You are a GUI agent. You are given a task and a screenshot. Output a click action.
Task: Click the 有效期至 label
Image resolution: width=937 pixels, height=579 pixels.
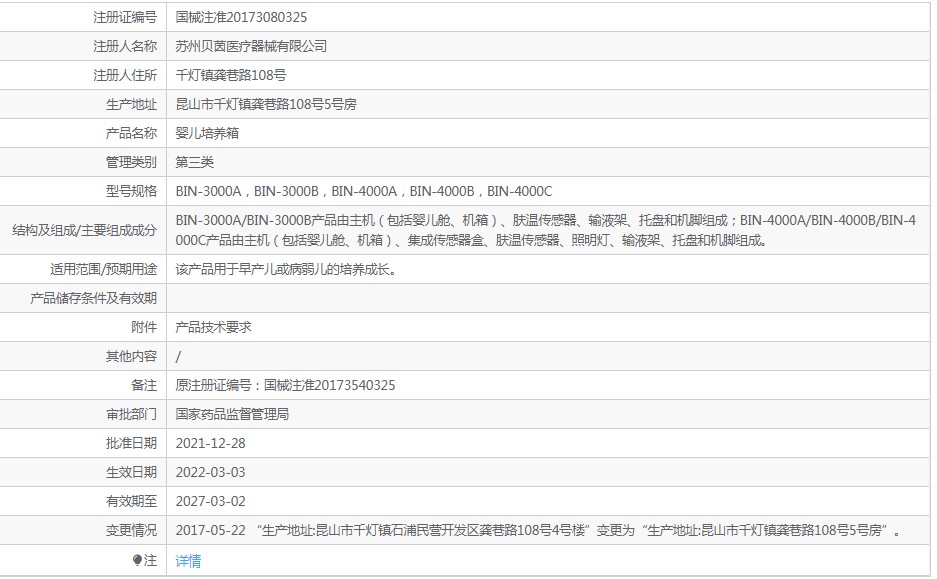[131, 501]
